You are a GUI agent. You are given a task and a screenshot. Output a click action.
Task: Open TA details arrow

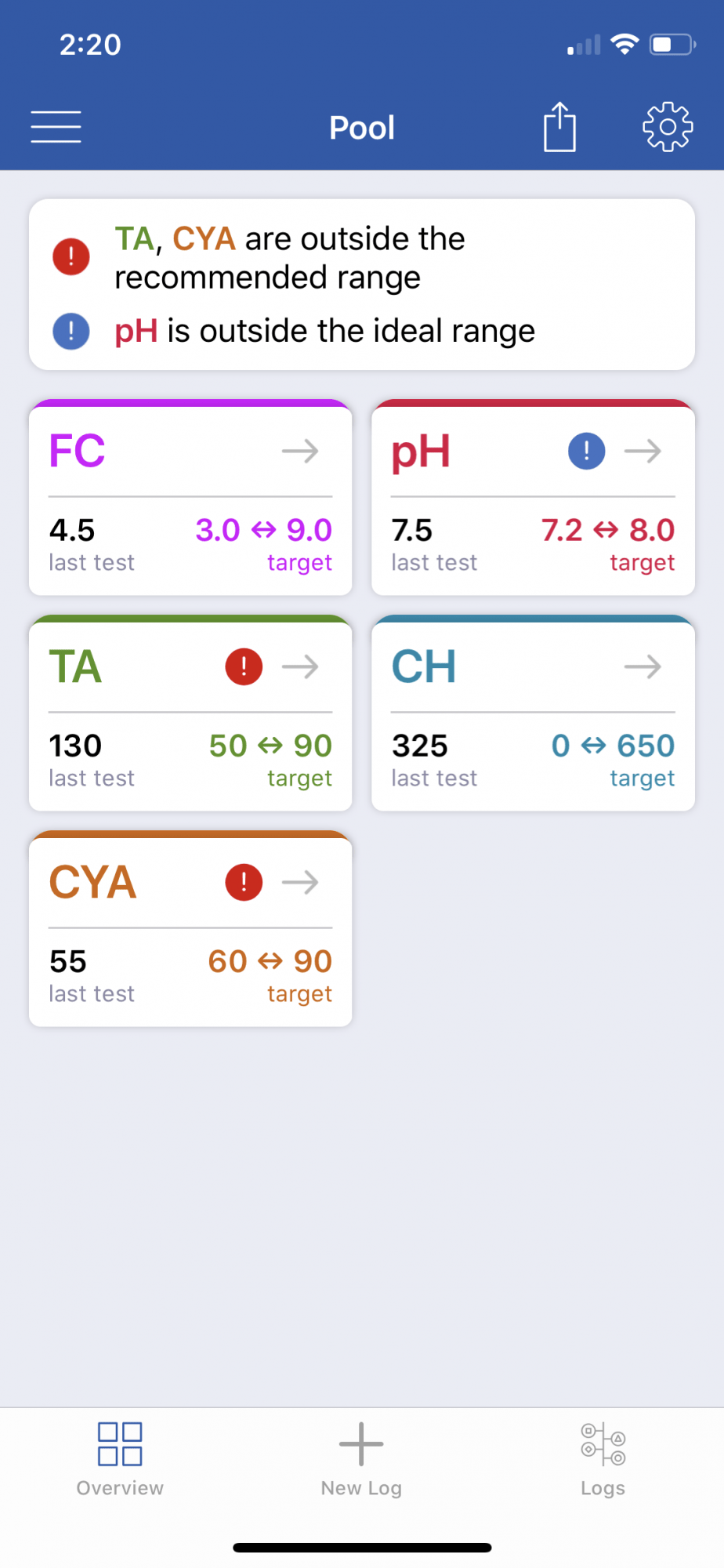click(300, 667)
